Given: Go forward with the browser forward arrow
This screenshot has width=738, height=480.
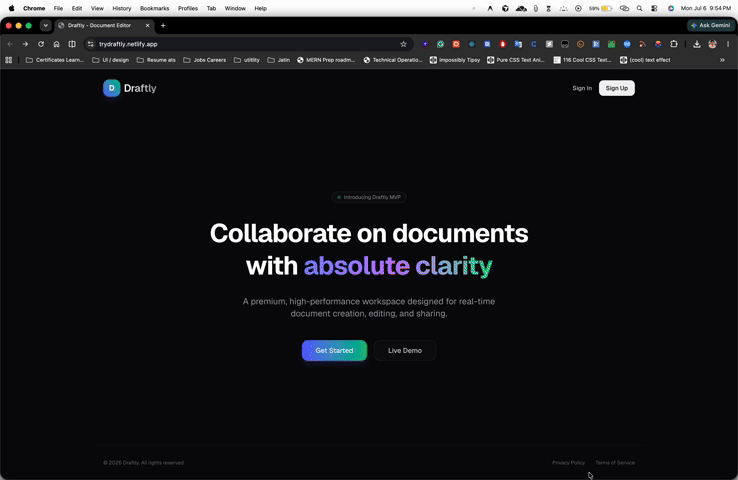Looking at the screenshot, I should (25, 44).
